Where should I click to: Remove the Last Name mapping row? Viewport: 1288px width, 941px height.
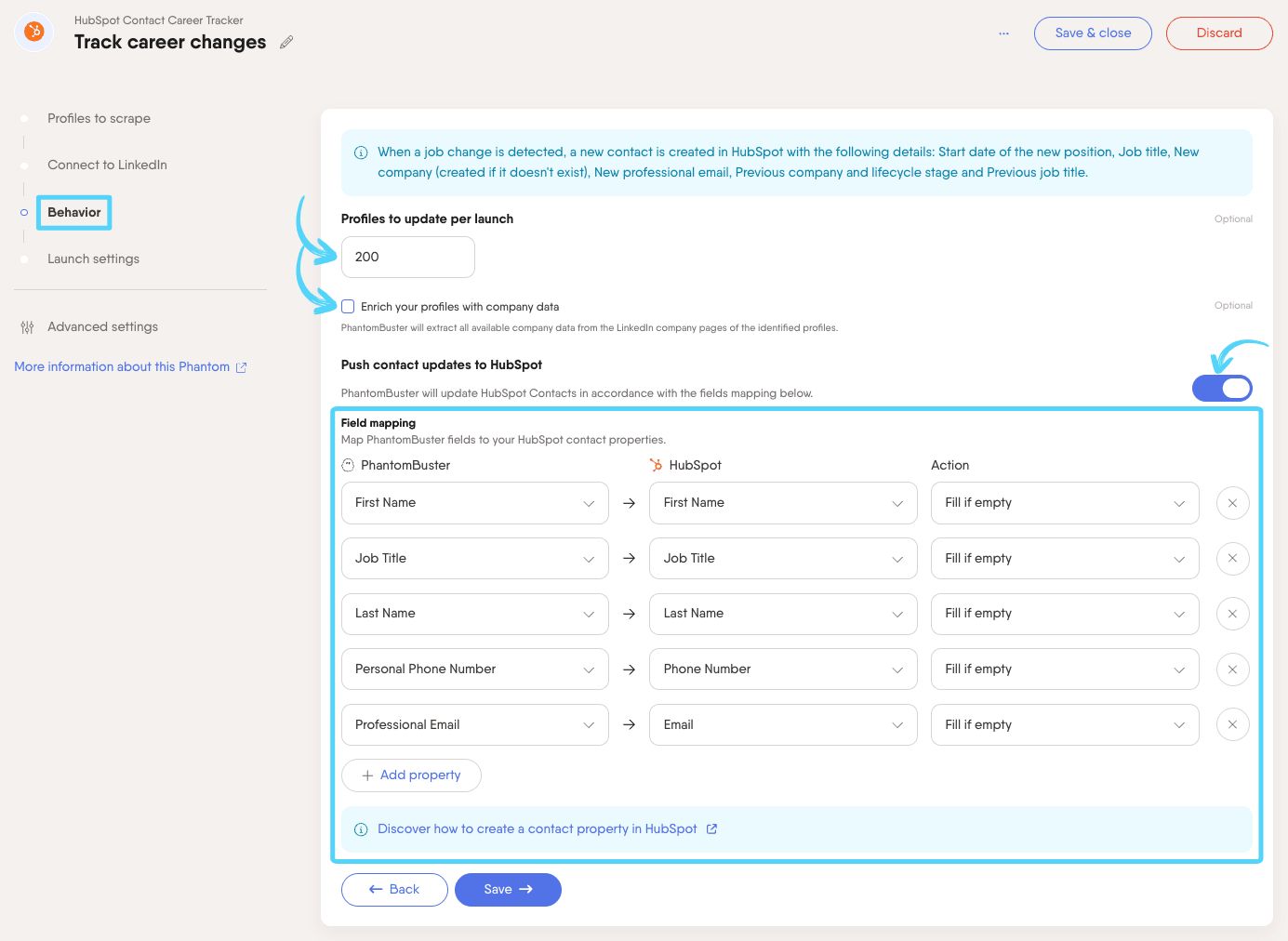click(1232, 614)
